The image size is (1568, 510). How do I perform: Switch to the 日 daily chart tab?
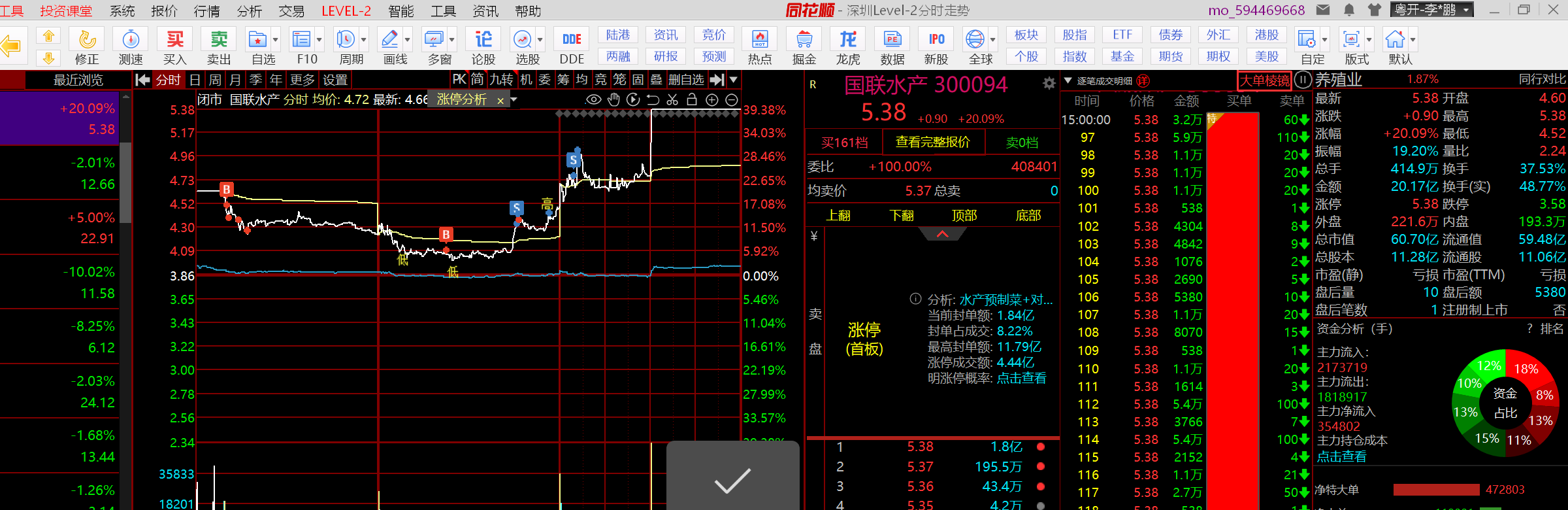195,80
